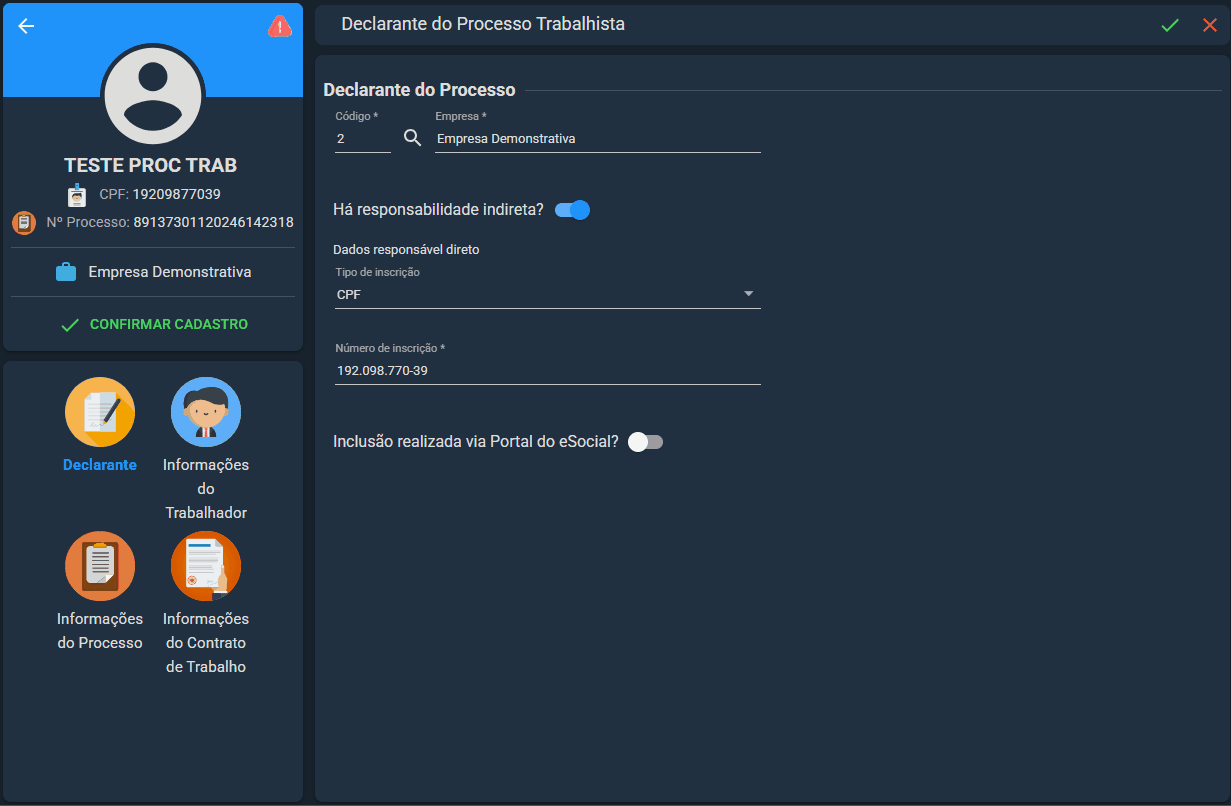
Task: Click the Tipo de inscrição dropdown arrow
Action: tap(749, 294)
